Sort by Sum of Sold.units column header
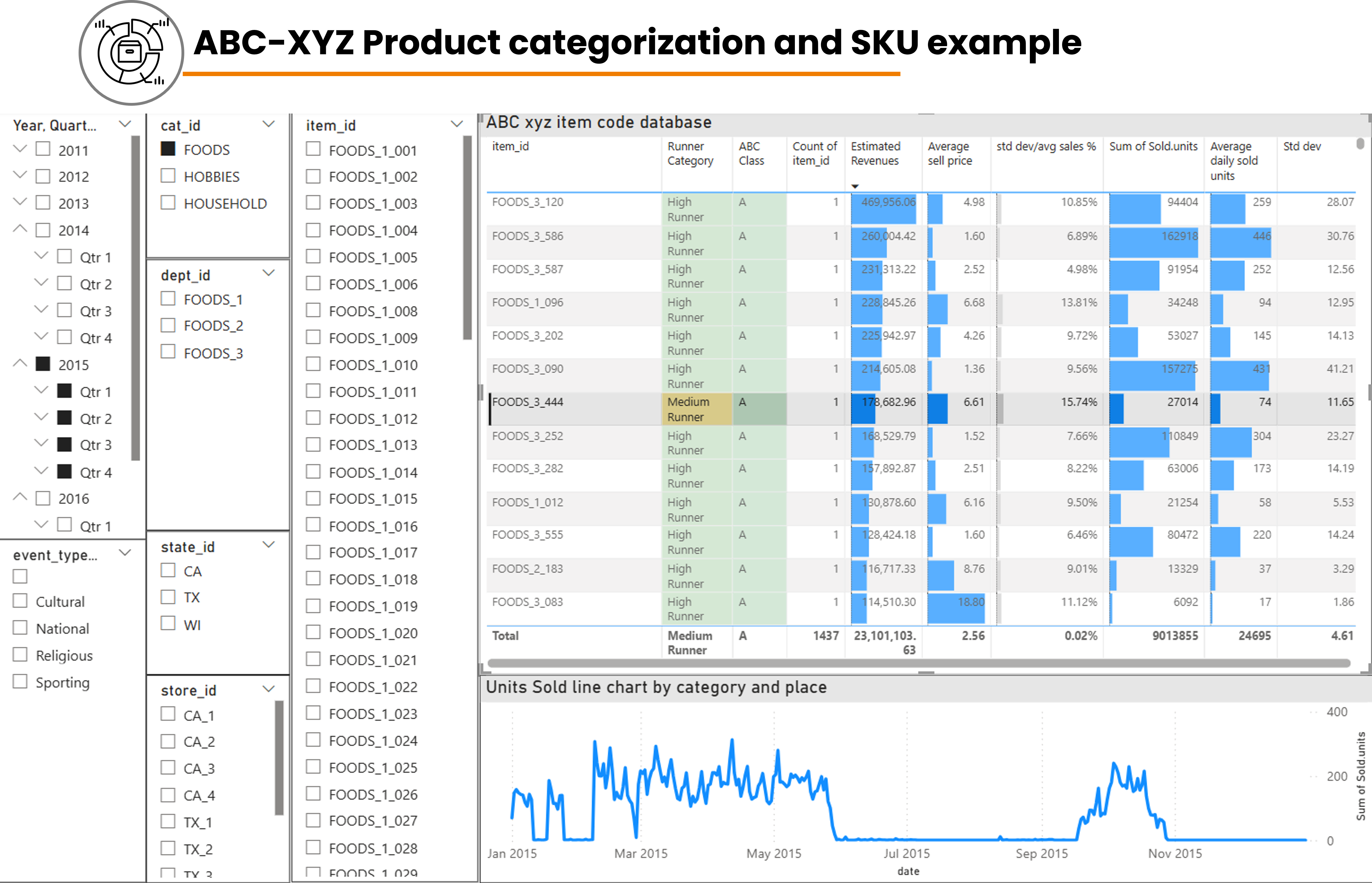The width and height of the screenshot is (1372, 883). [1152, 147]
